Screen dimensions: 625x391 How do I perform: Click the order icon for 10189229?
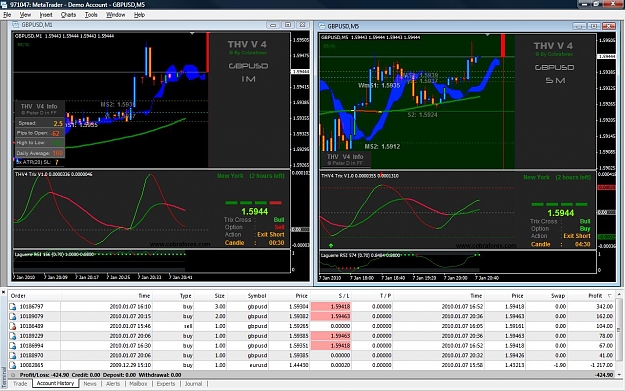pyautogui.click(x=13, y=336)
